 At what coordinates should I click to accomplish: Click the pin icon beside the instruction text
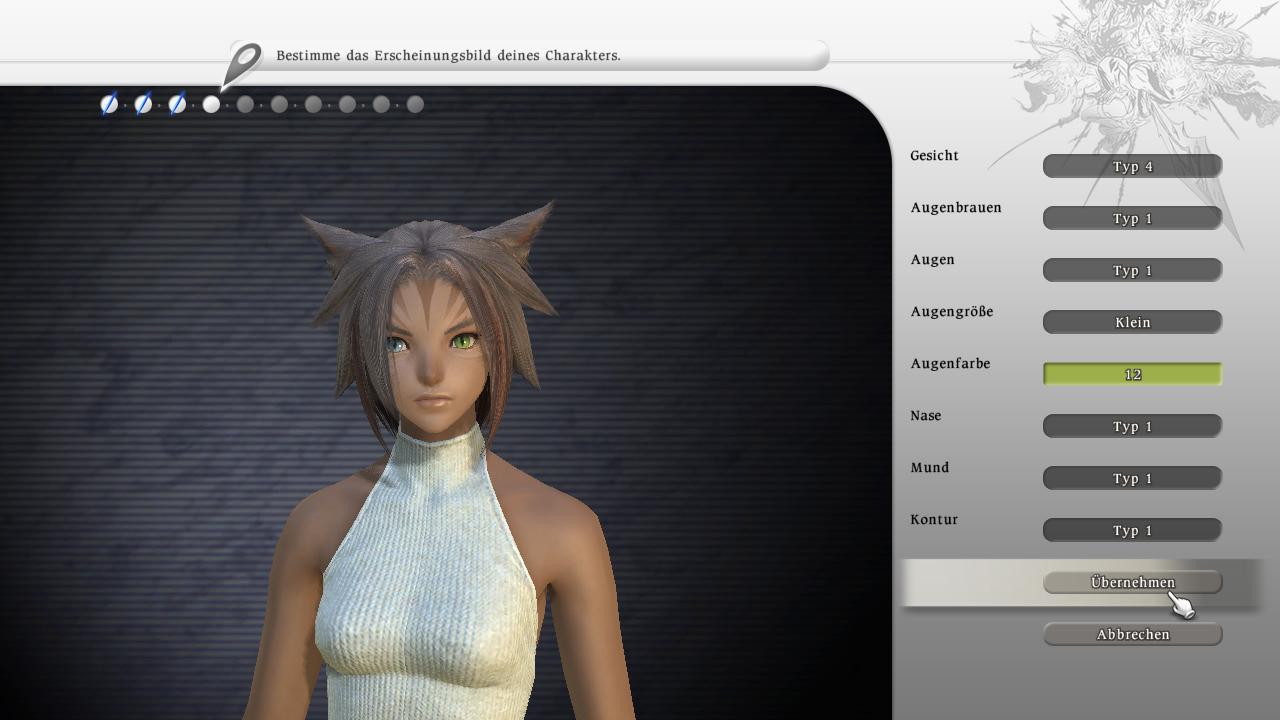click(x=242, y=64)
